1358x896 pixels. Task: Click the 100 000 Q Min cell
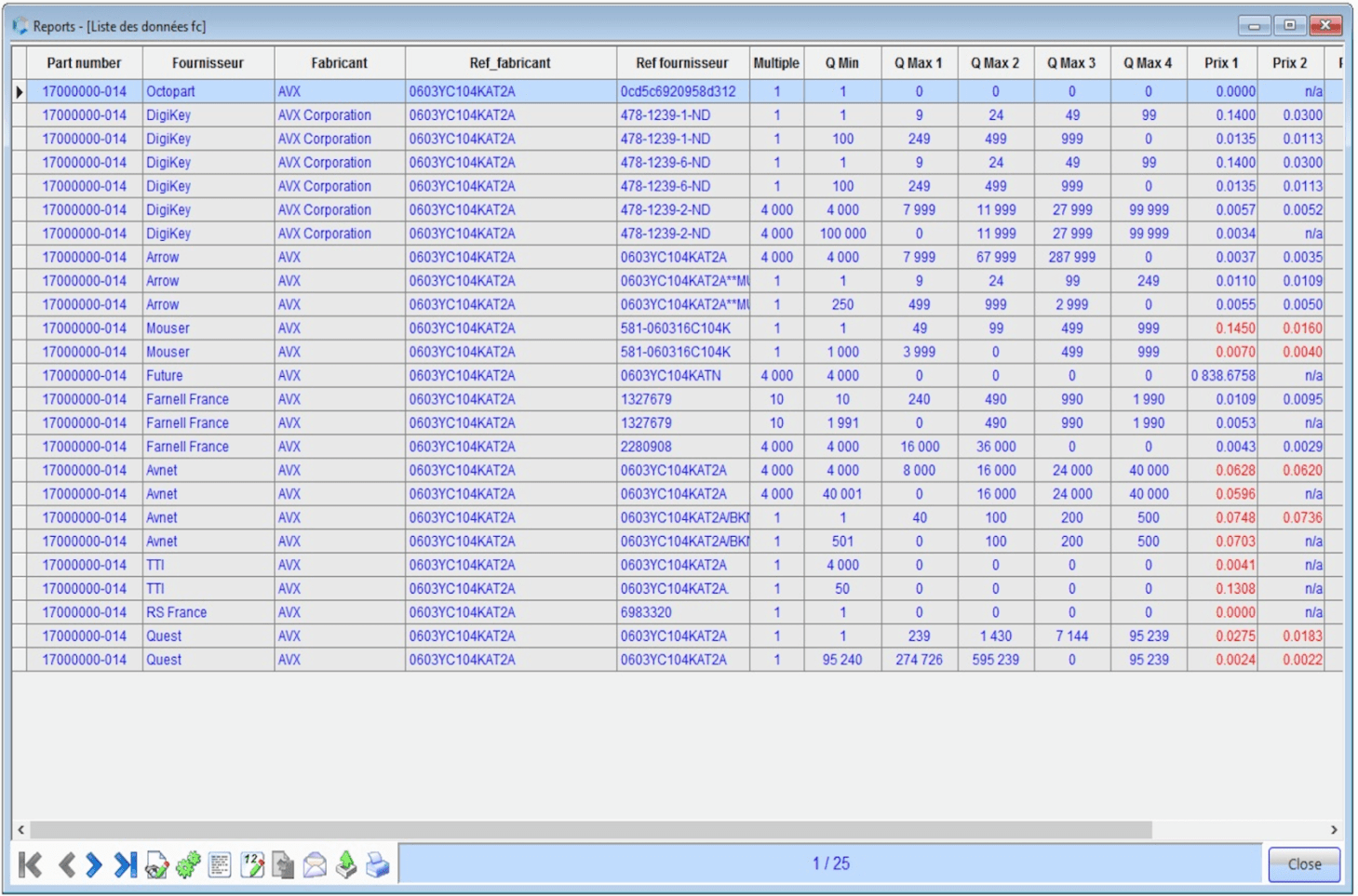[x=842, y=234]
